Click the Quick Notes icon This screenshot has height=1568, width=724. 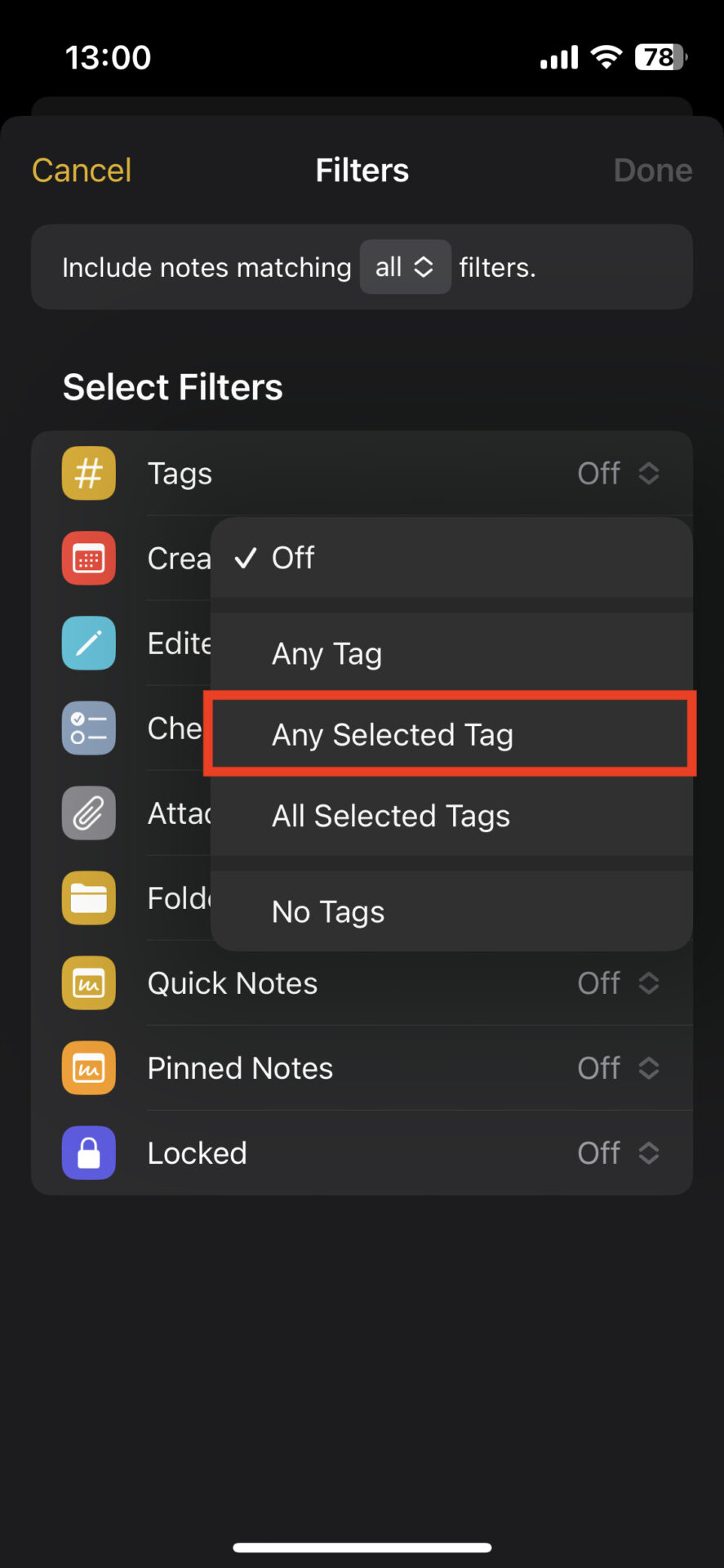[x=88, y=982]
